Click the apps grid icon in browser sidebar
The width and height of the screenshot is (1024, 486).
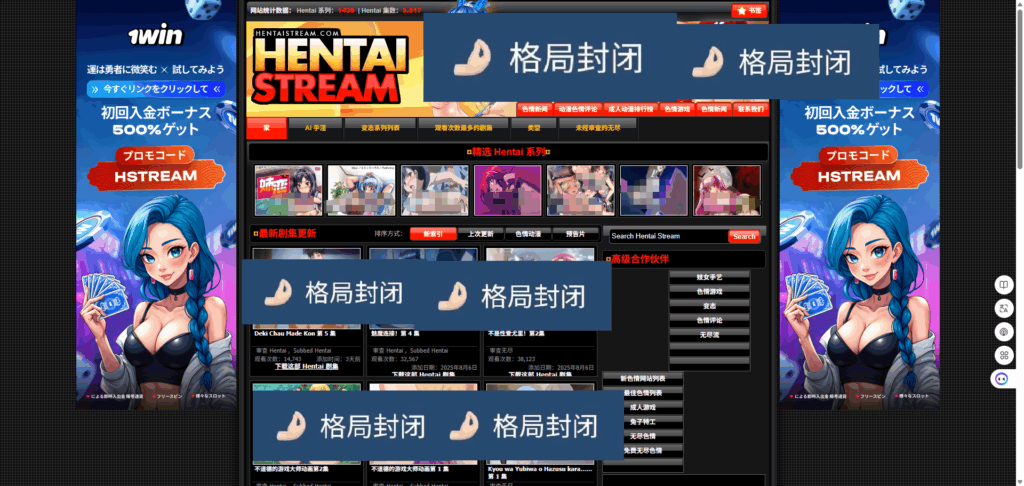[1002, 355]
